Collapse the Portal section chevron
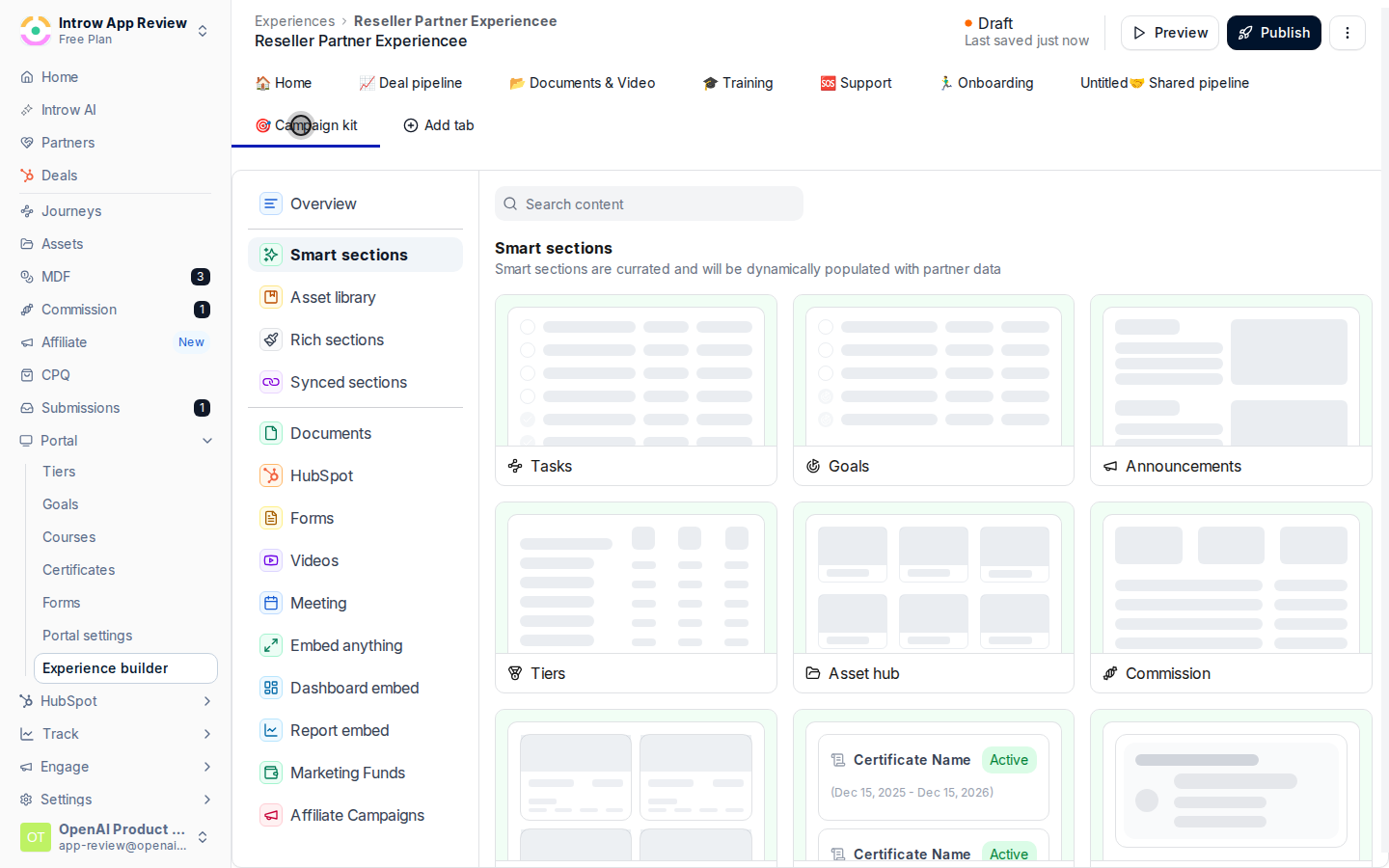The width and height of the screenshot is (1389, 868). pos(207,441)
